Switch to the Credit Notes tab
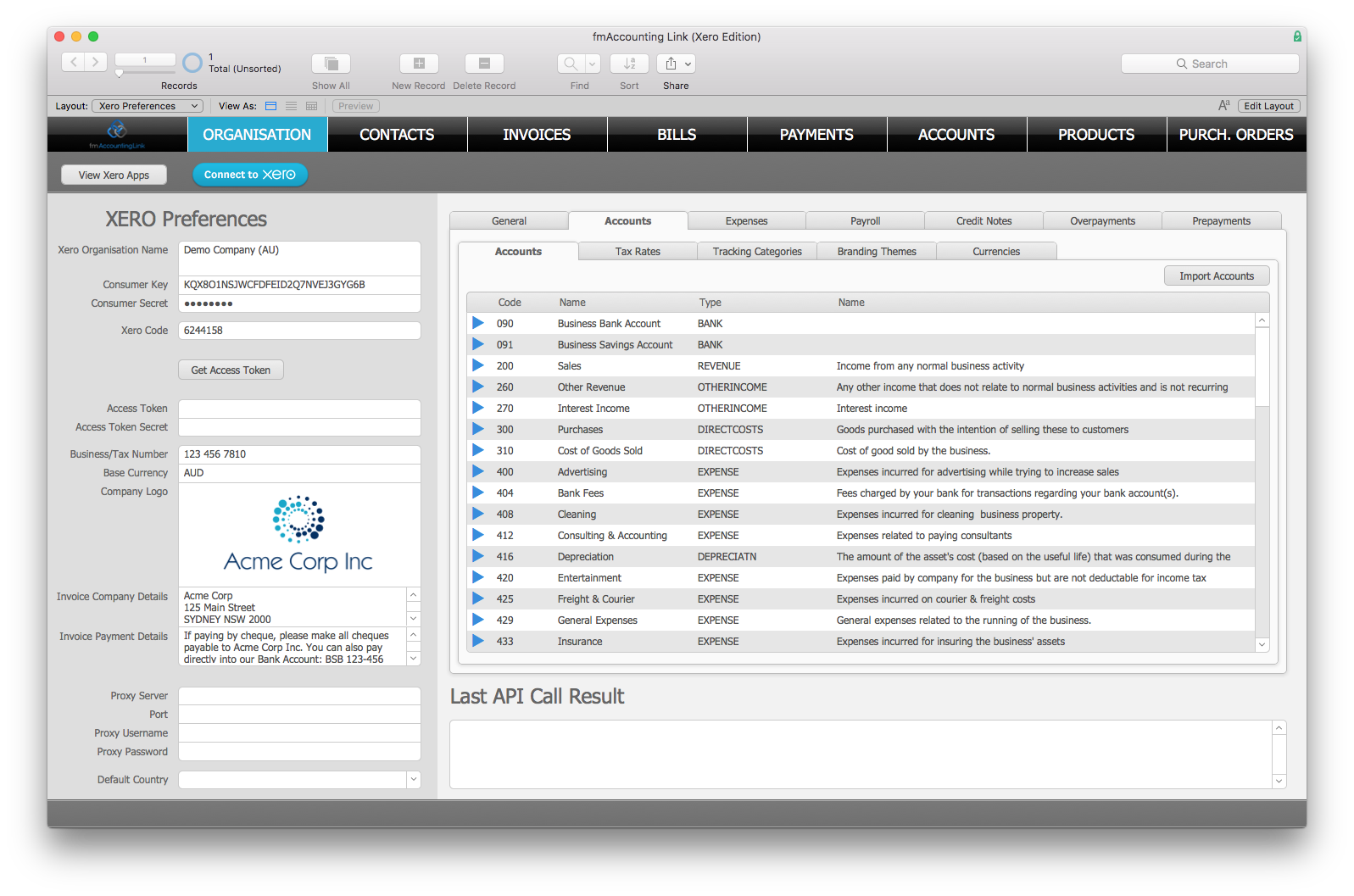Screen dimensions: 1354x896 (983, 221)
